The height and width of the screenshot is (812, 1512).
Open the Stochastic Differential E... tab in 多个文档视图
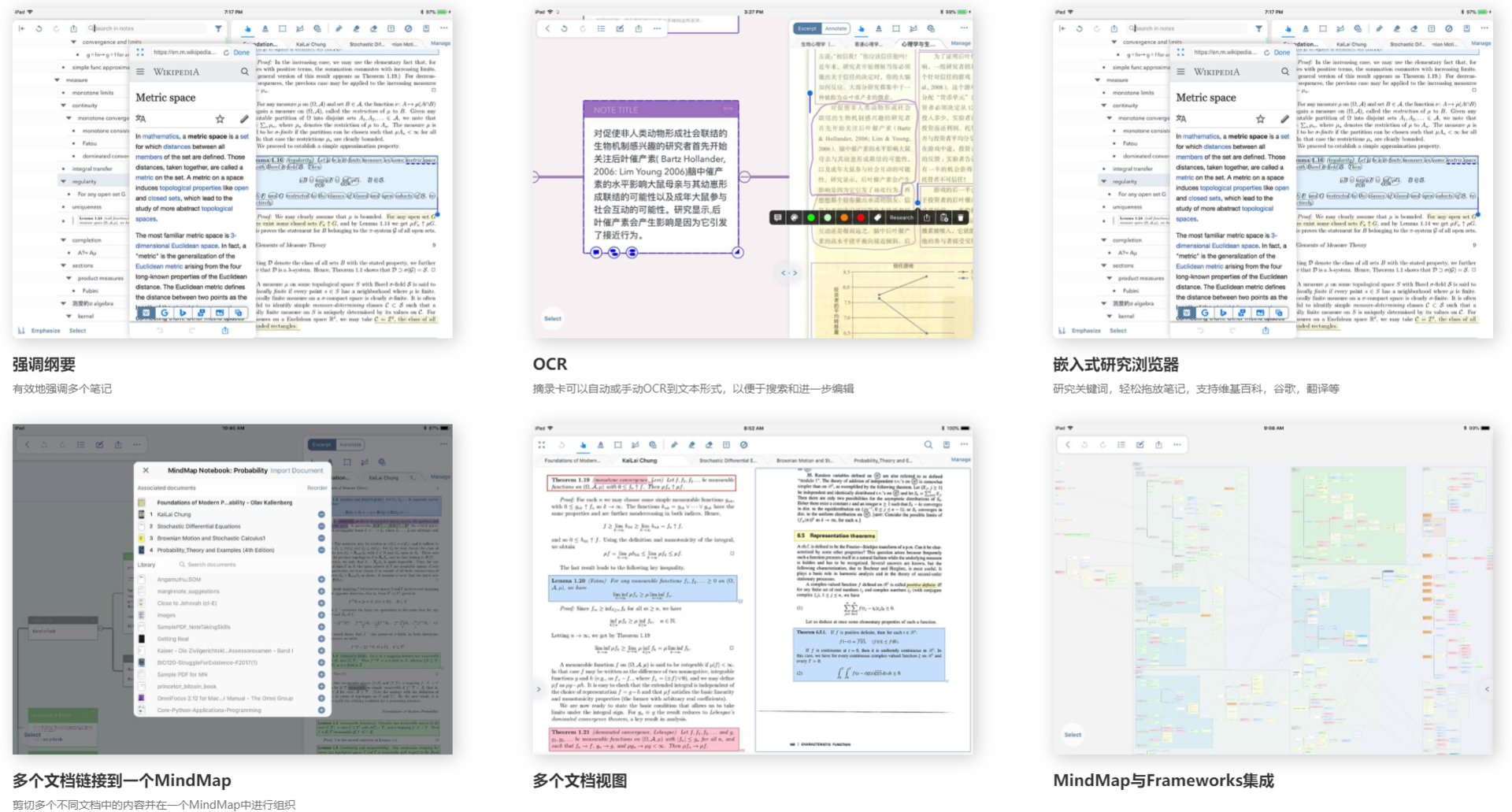[728, 460]
